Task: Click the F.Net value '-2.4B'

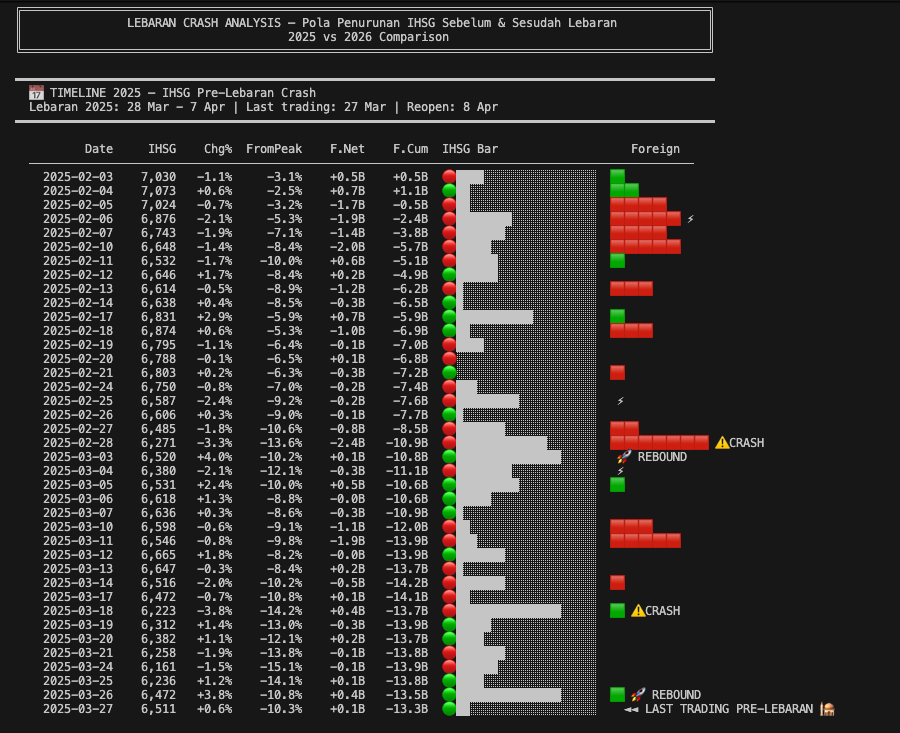Action: (347, 443)
